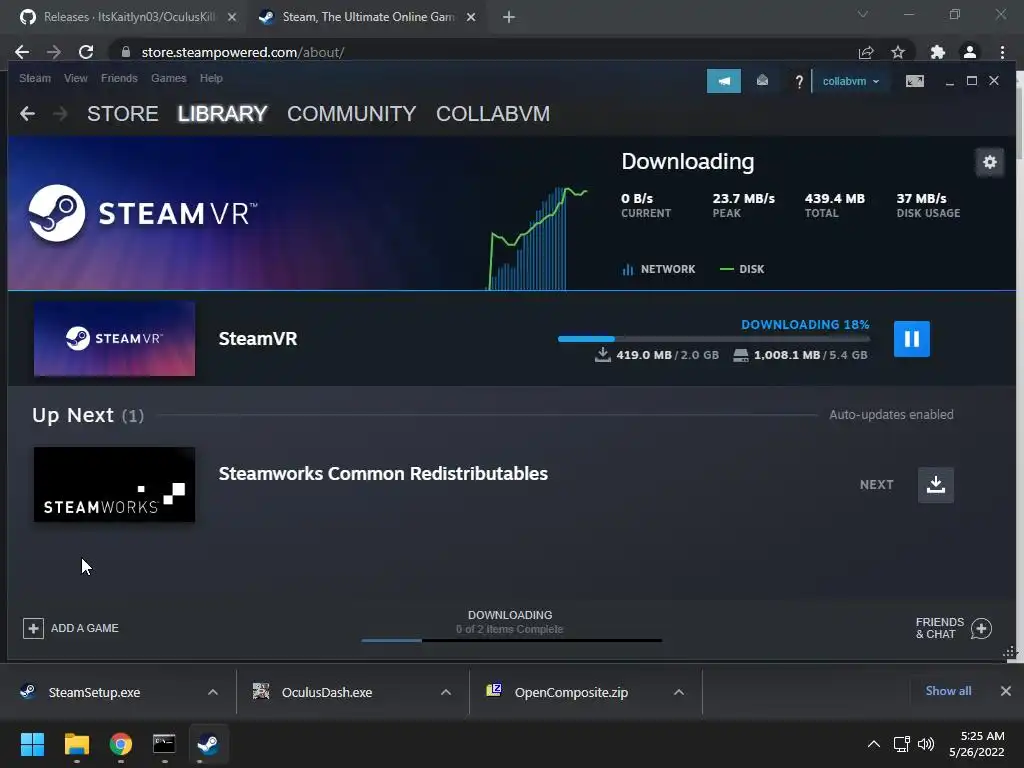1024x768 pixels.
Task: Click the Steamworks thumbnail image
Action: 114,485
